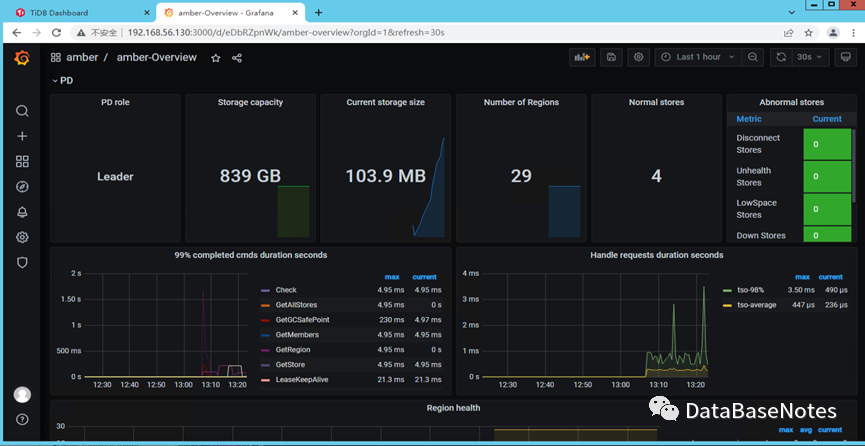Open the Alerting bell icon
This screenshot has width=865, height=446.
22,213
